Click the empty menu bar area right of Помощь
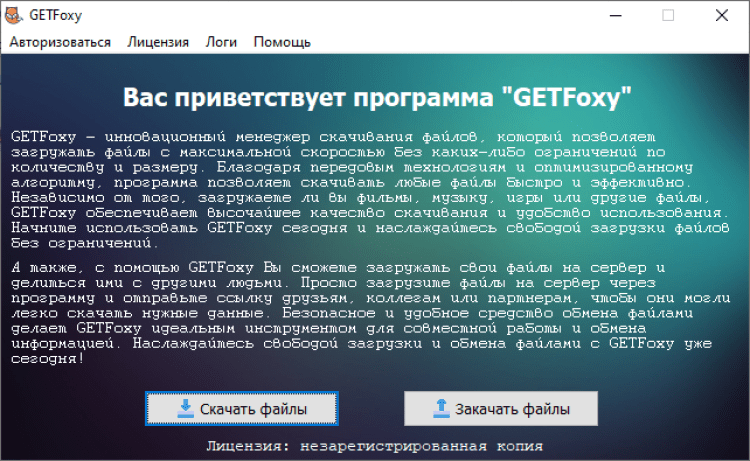Screen dimensions: 750x461 coord(500,42)
